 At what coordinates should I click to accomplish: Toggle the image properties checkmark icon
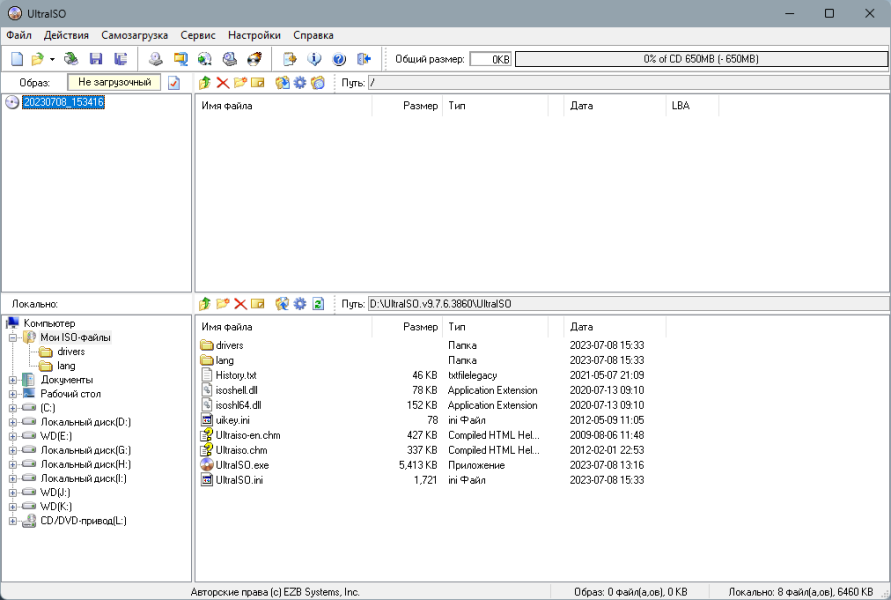point(174,83)
